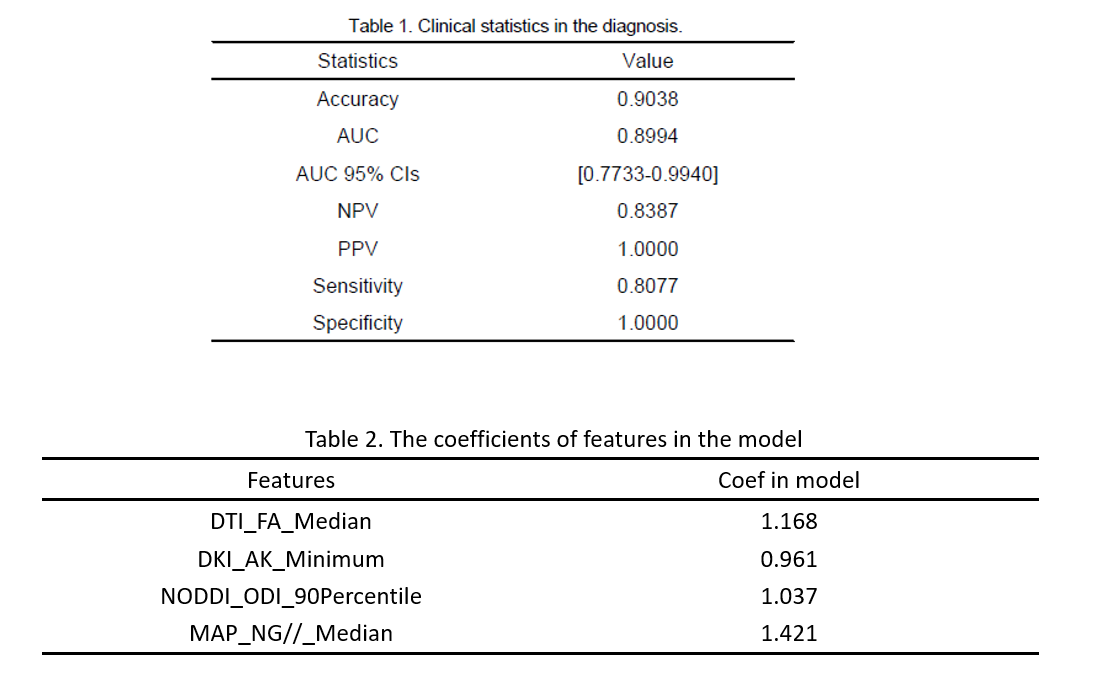Select the Sensitivity value 0.8077

tap(647, 286)
